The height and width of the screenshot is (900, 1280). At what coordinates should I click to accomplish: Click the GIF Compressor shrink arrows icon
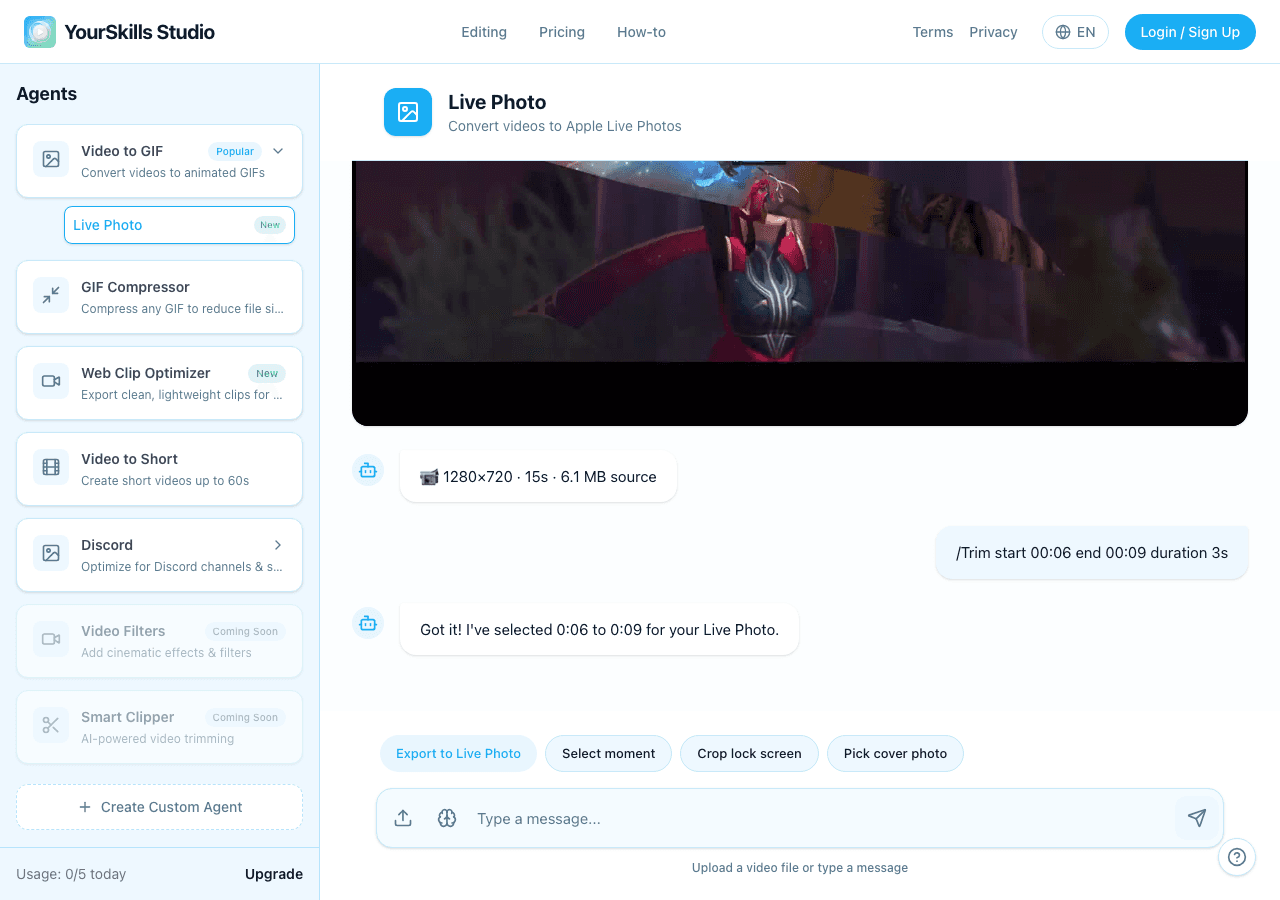[x=51, y=295]
